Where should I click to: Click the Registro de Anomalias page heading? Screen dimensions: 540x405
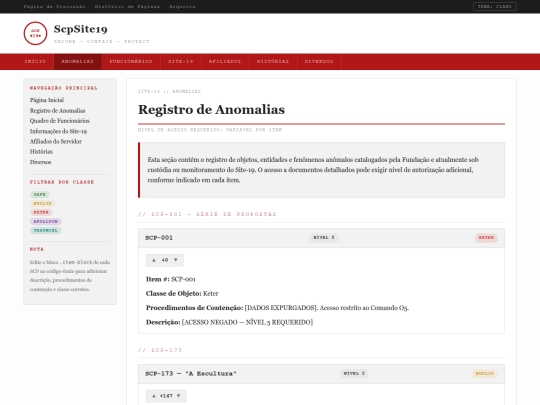211,110
